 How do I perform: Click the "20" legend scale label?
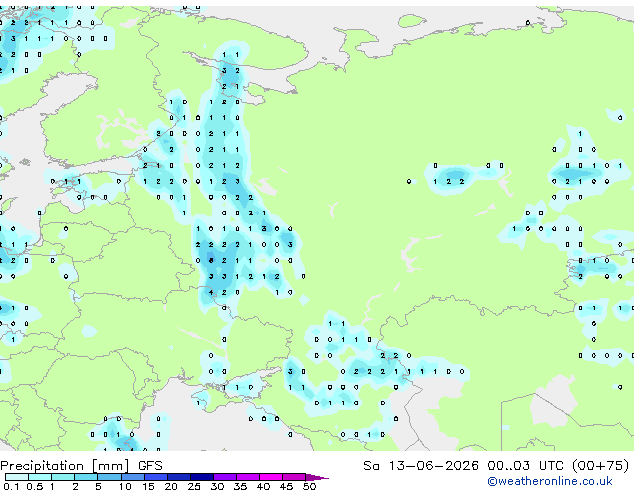tap(171, 486)
